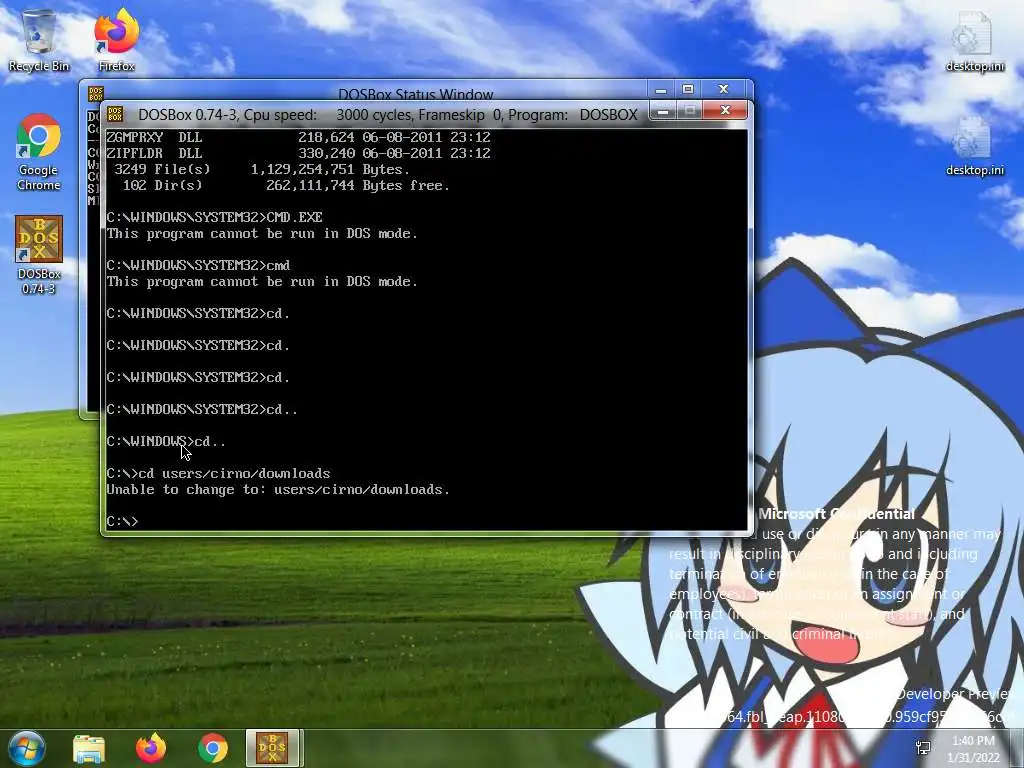Screen dimensions: 1024x768
Task: Open File Explorer from the taskbar
Action: [89, 748]
